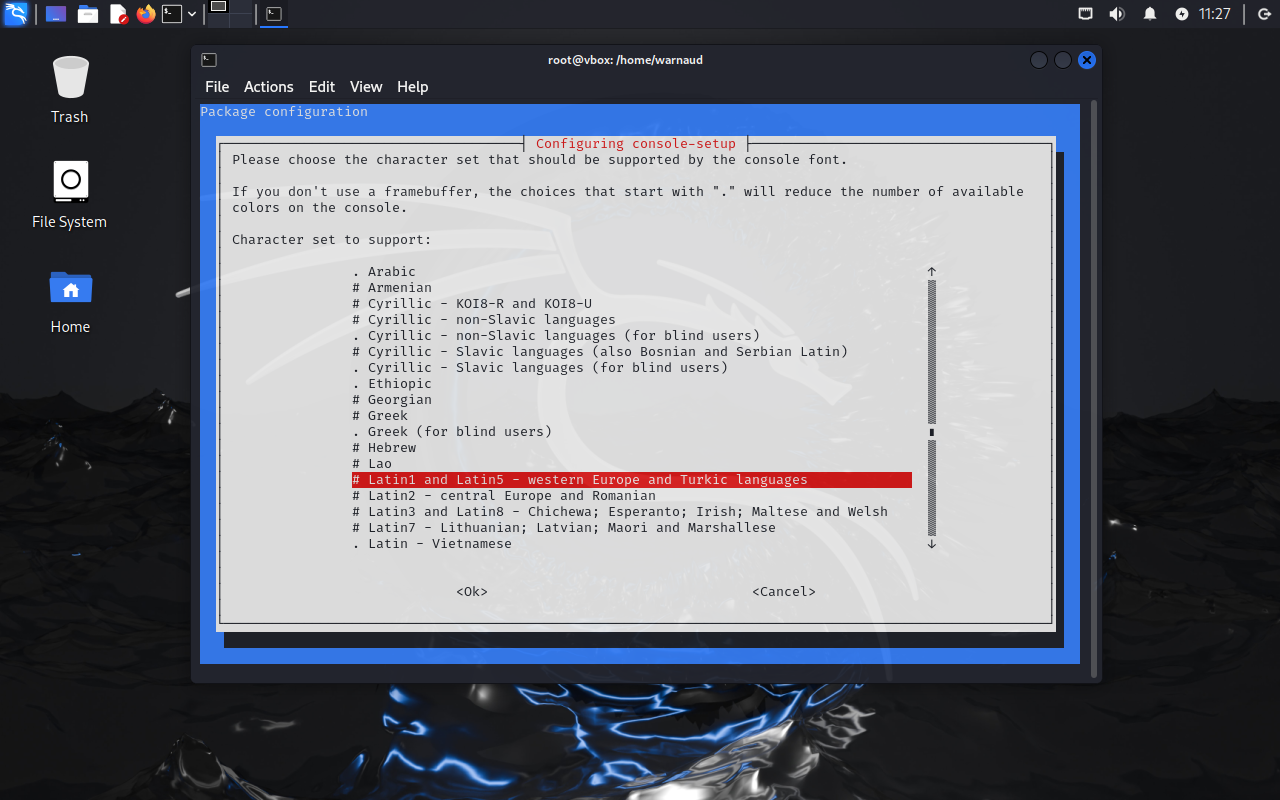Open the Actions menu
Screen dimensions: 1280x800
[x=268, y=87]
